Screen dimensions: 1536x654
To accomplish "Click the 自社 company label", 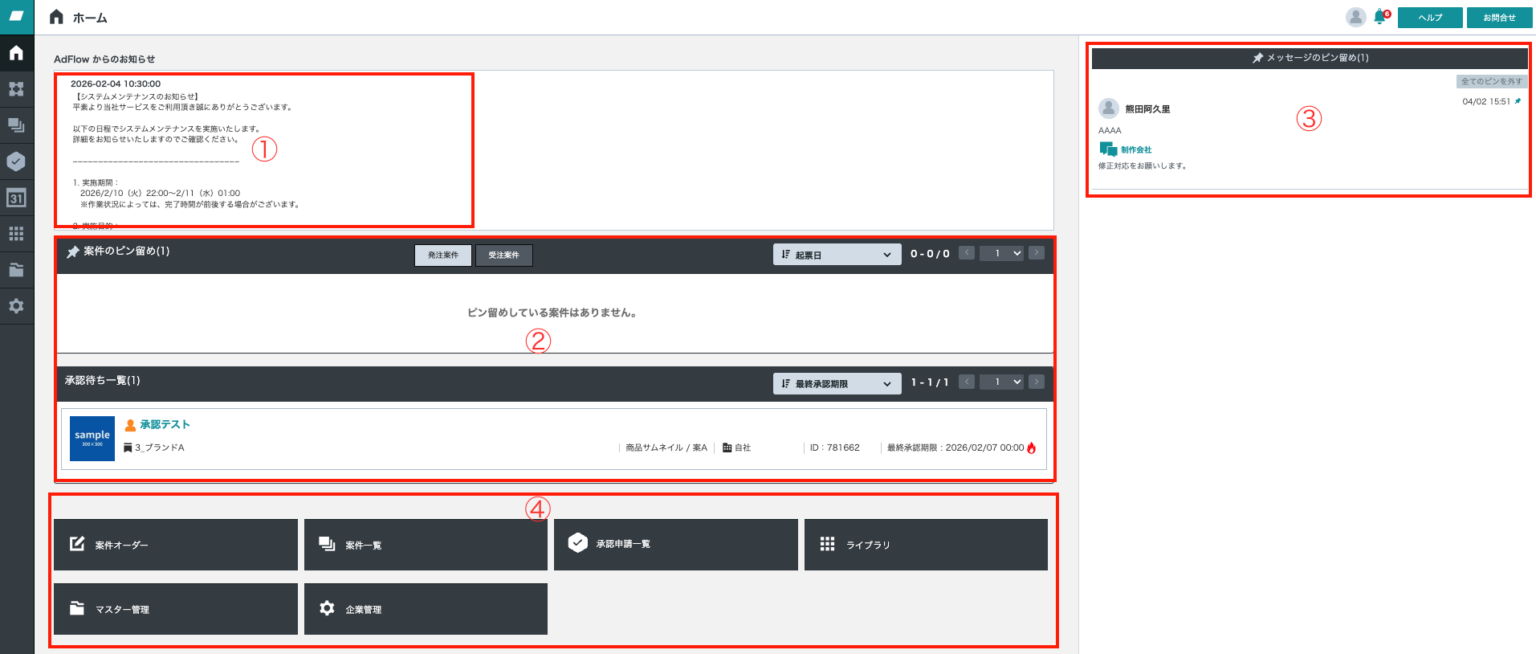I will coord(742,448).
